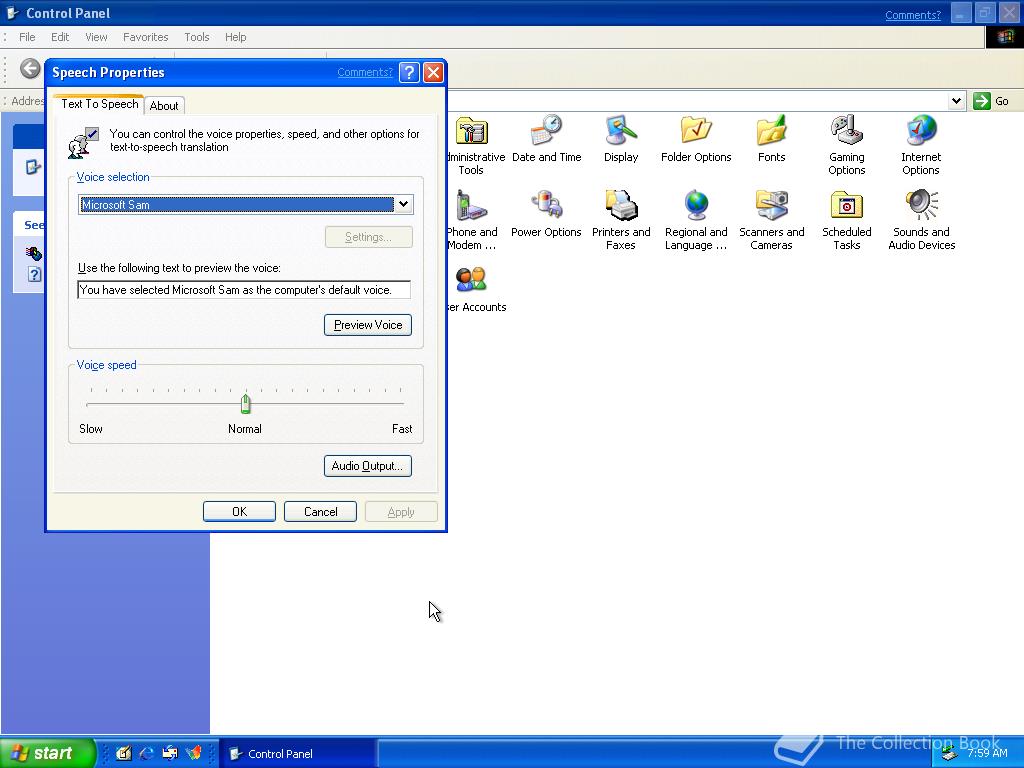
Task: Open the Power Options icon
Action: (546, 206)
